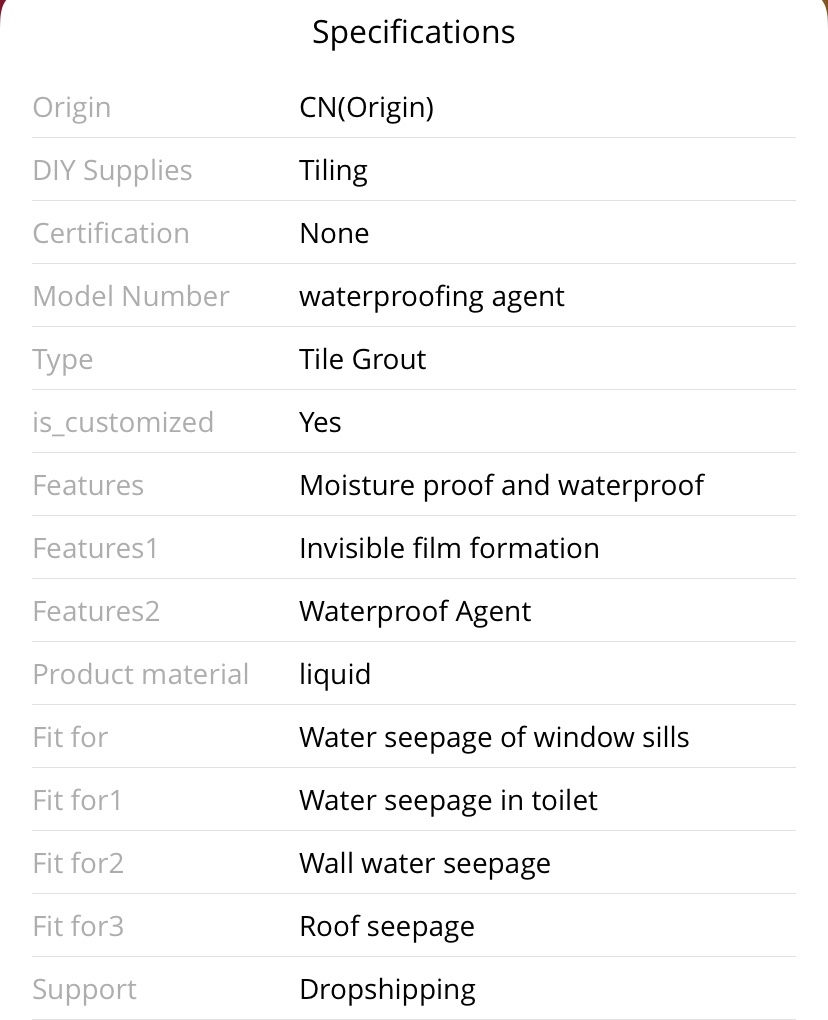This screenshot has height=1020, width=828.
Task: Select the CN(Origin) value
Action: [x=366, y=107]
